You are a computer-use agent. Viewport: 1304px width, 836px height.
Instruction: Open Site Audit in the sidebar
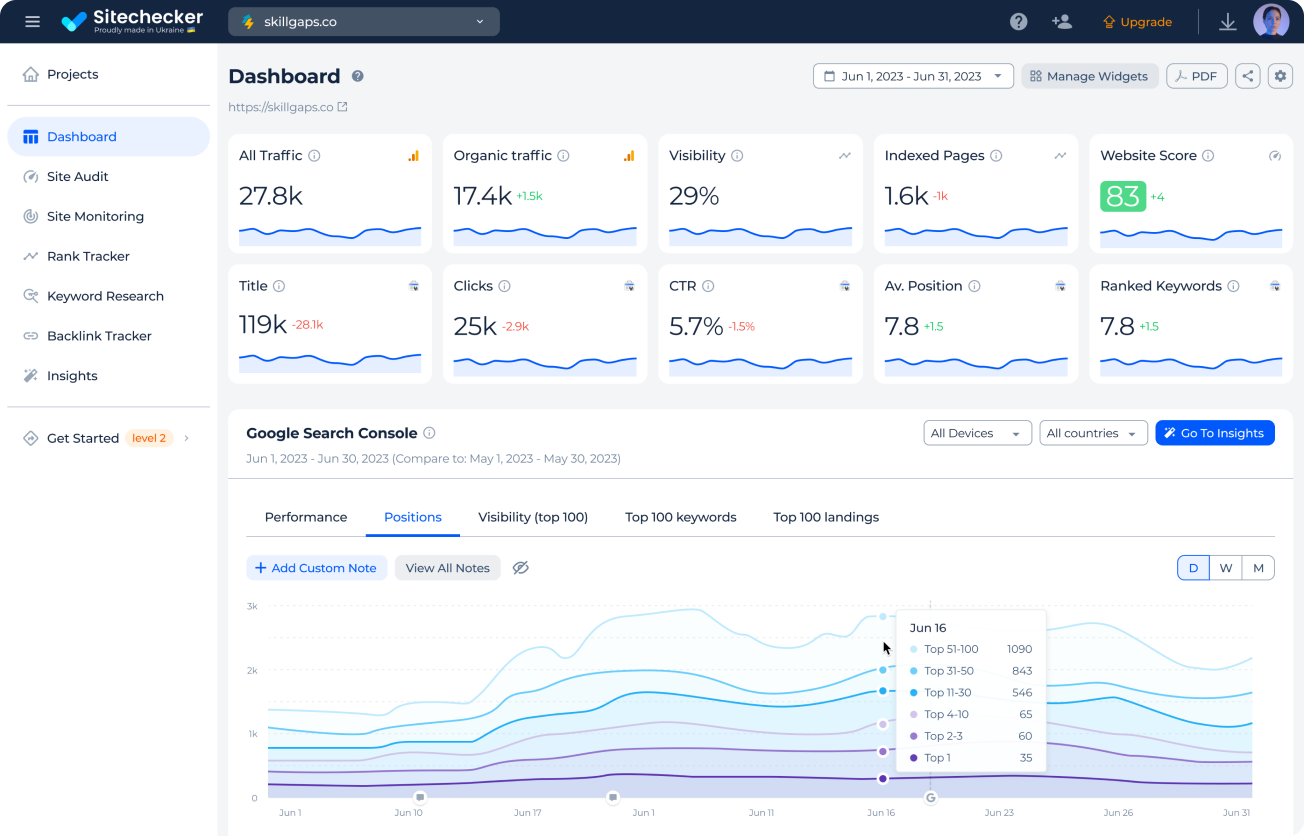[108, 176]
